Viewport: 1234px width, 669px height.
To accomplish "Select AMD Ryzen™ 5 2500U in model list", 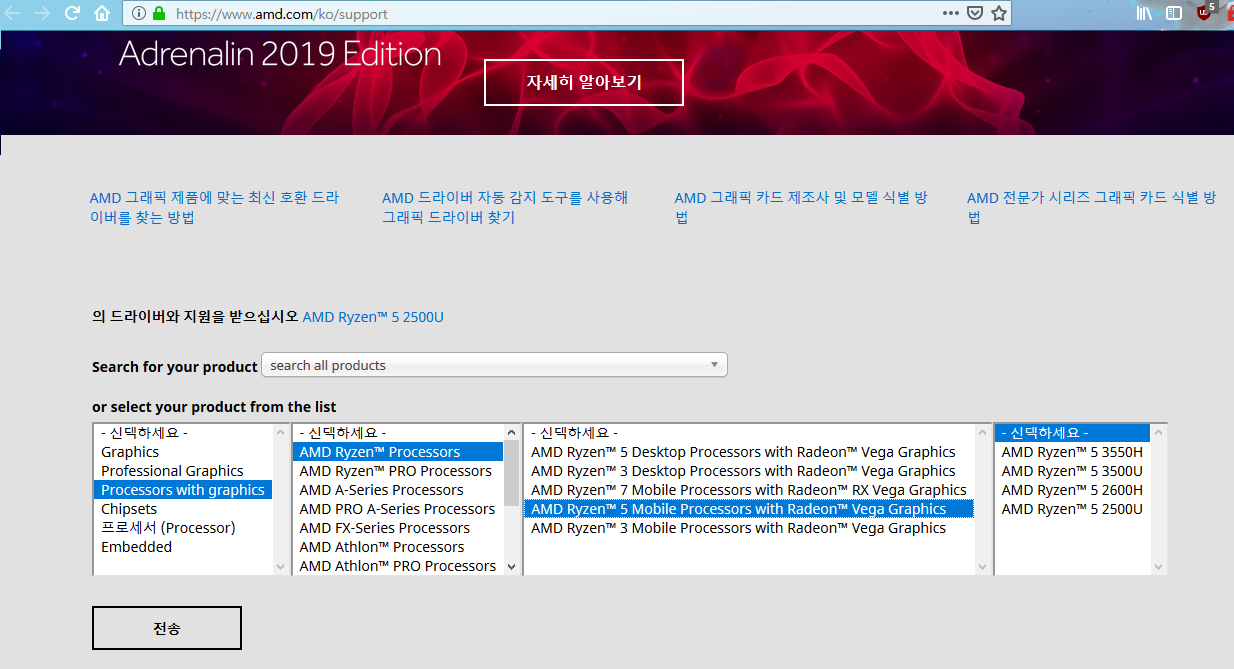I will (1072, 509).
